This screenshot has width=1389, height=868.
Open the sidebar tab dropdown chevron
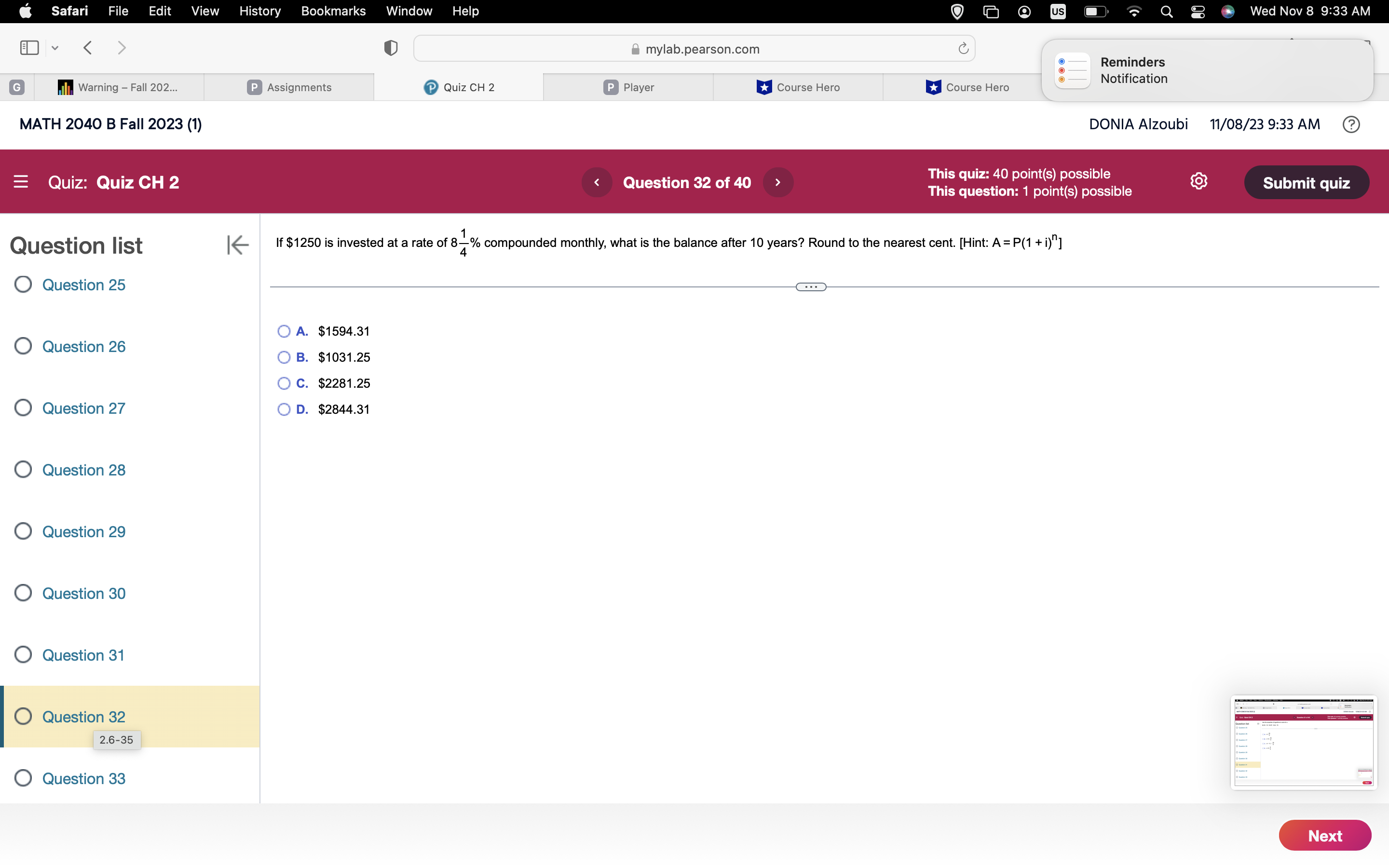click(x=54, y=48)
